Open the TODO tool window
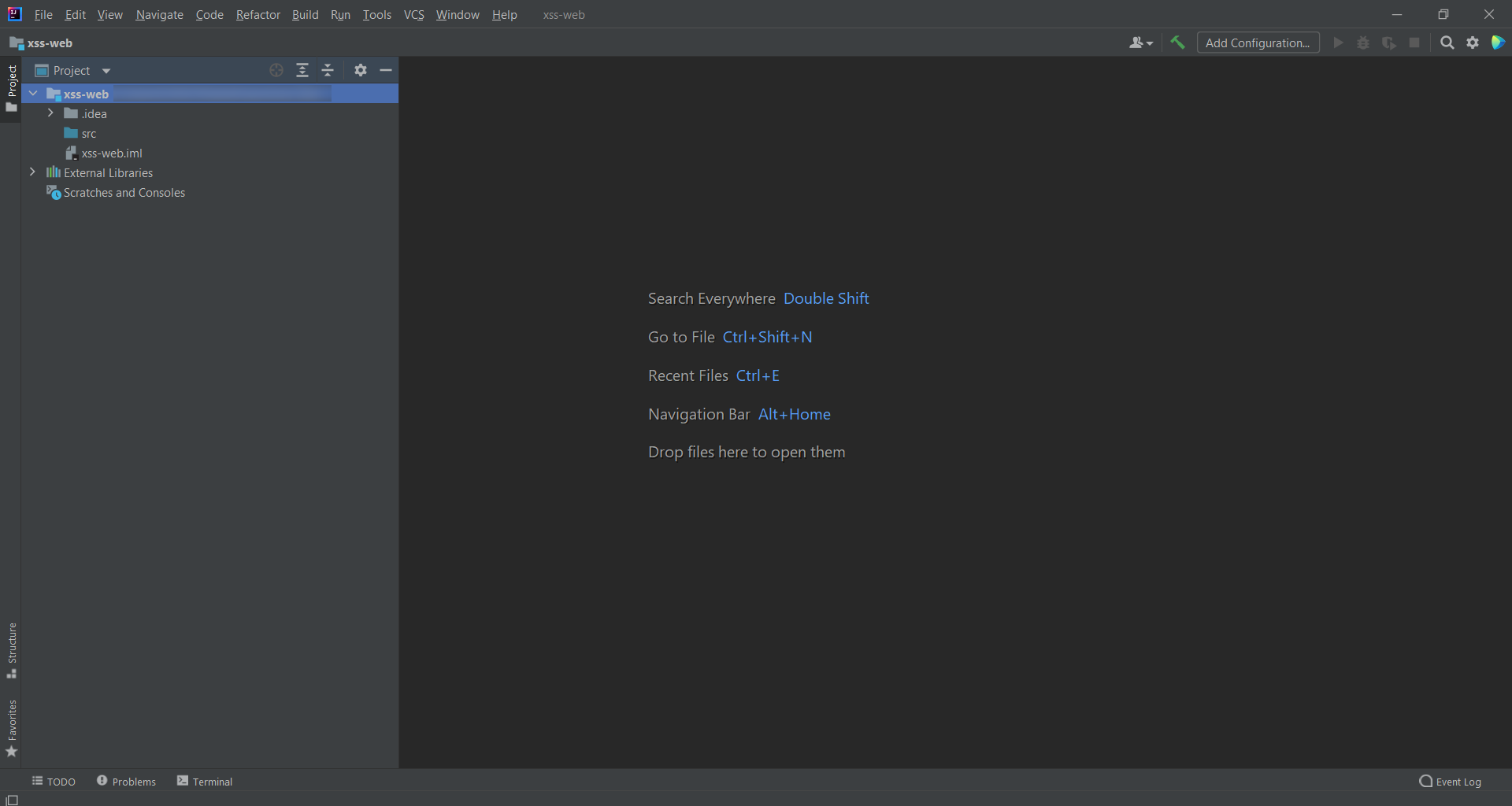This screenshot has height=806, width=1512. (x=54, y=781)
